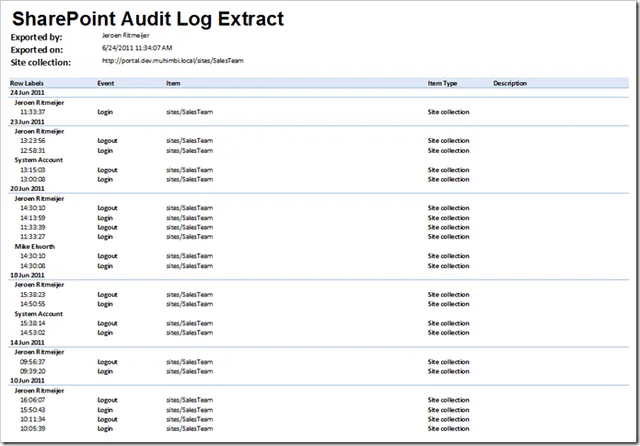Viewport: 640px width, 446px height.
Task: Select the 11:33:37 time entry
Action: [33, 112]
